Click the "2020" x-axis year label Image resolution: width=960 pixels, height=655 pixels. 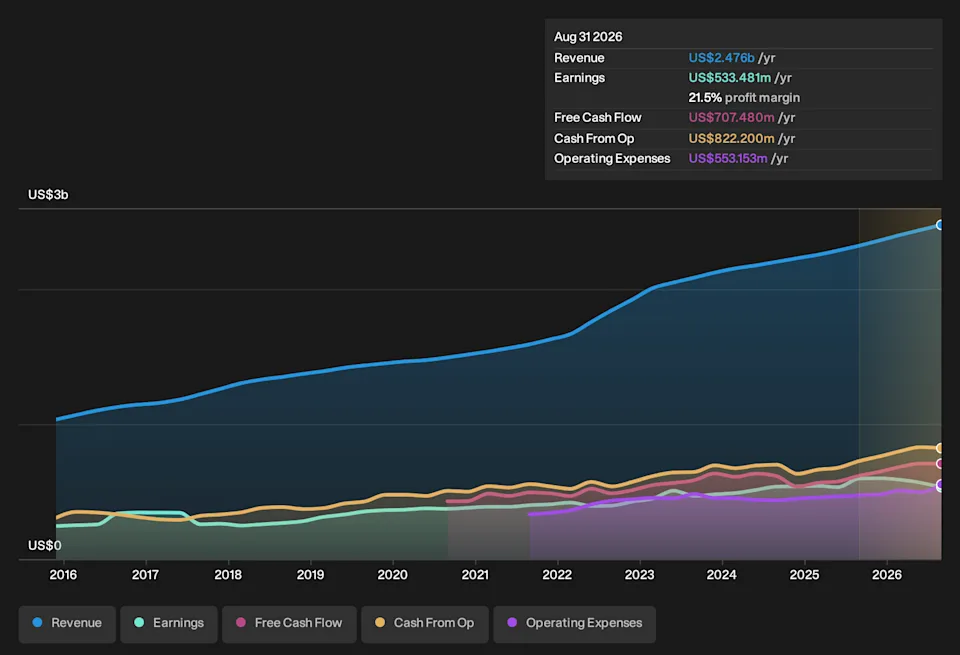[392, 575]
